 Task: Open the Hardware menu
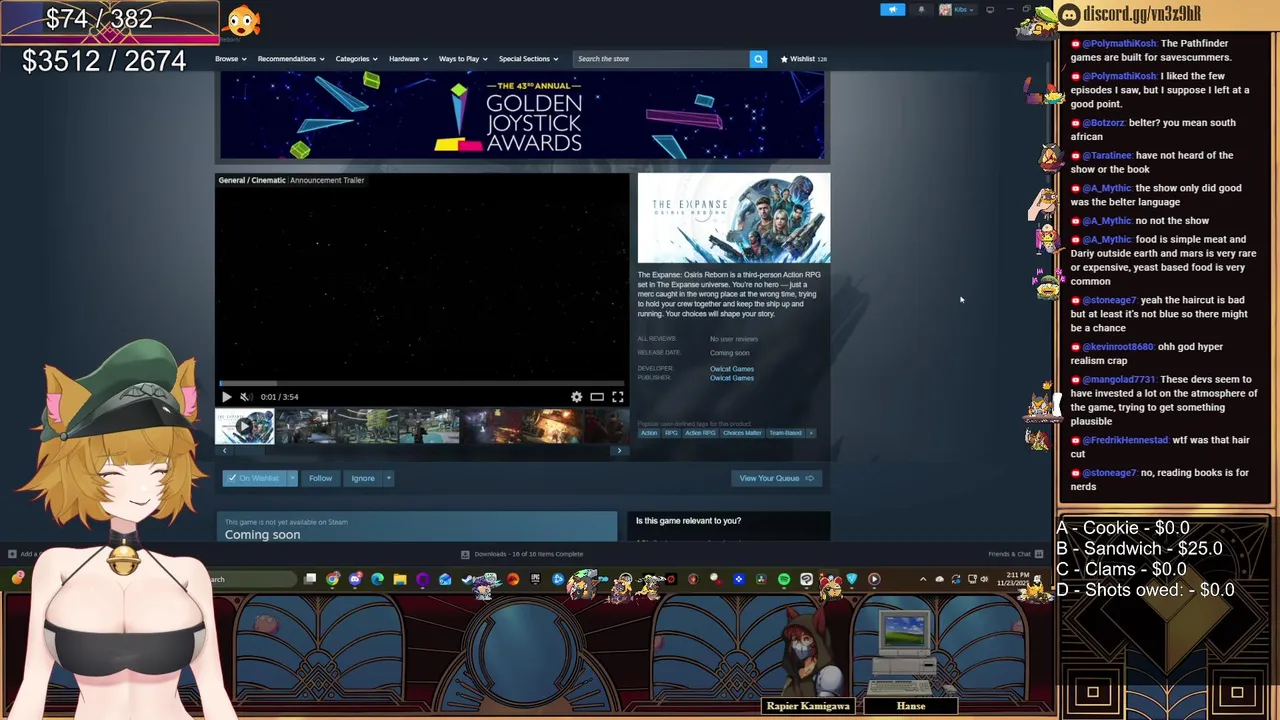(x=408, y=59)
